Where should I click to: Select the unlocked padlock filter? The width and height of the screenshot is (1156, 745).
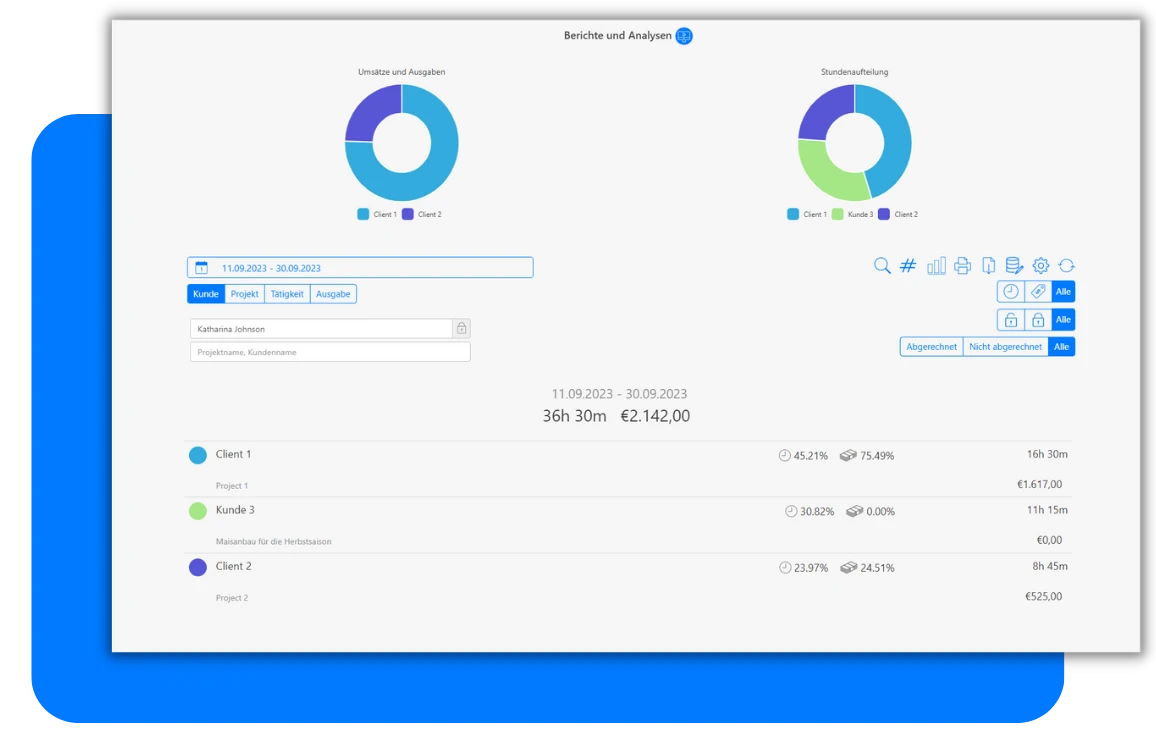1011,320
